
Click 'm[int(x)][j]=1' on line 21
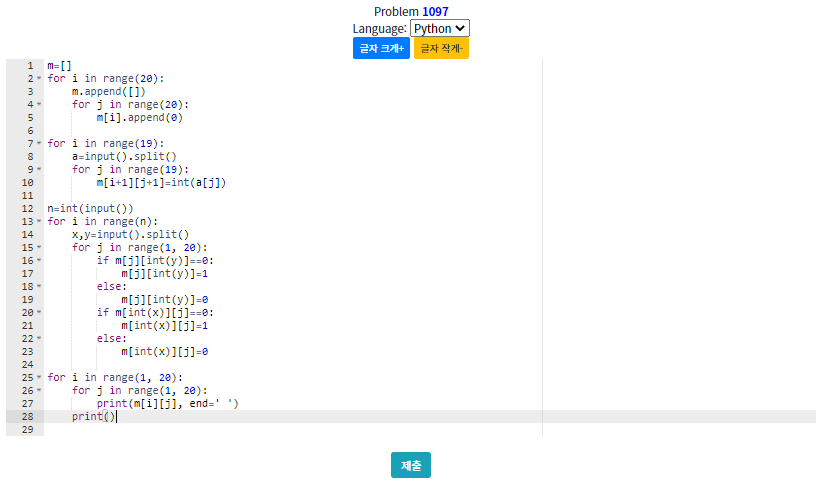coord(164,325)
